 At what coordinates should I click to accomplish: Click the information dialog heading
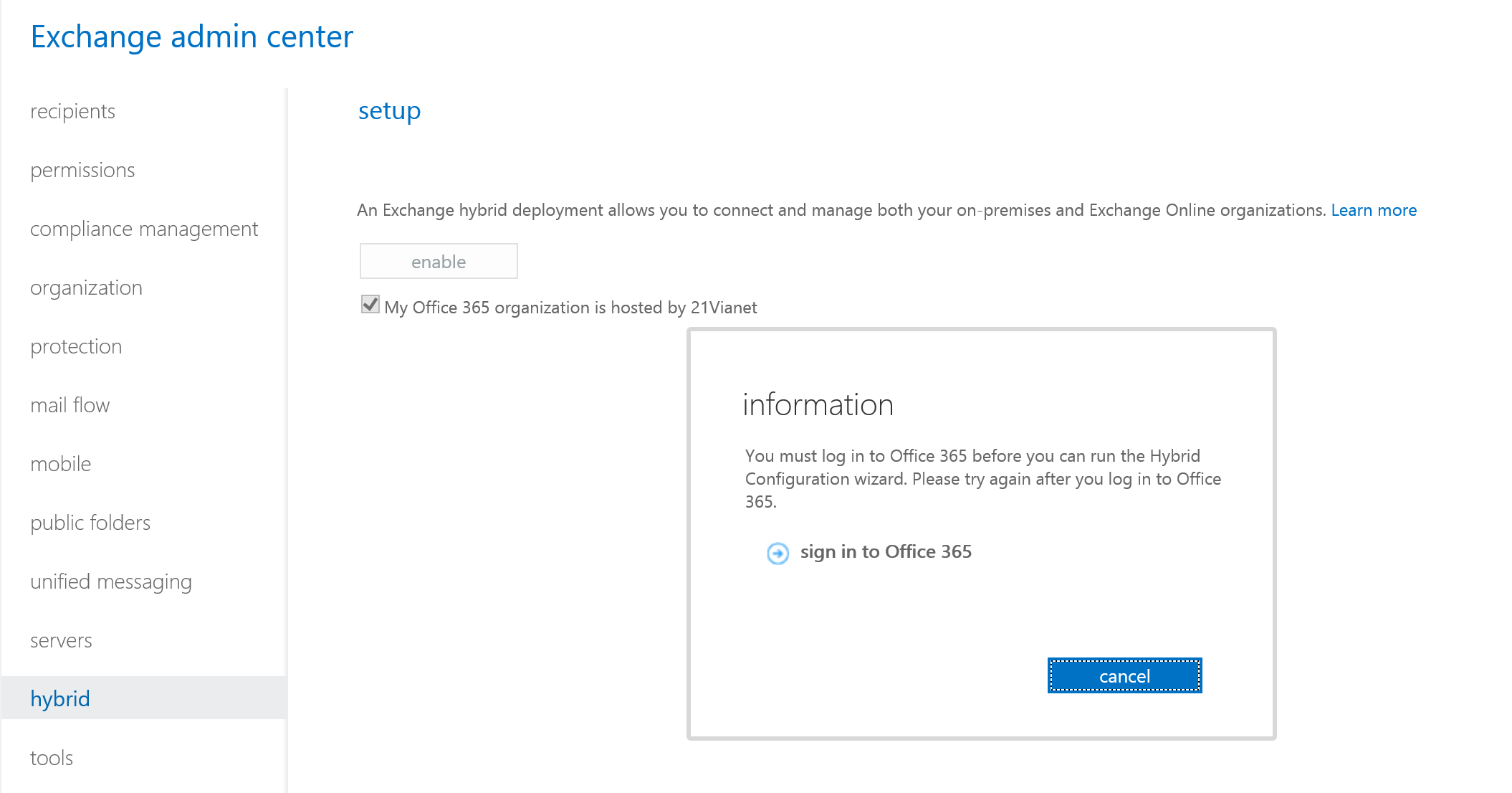pos(818,404)
